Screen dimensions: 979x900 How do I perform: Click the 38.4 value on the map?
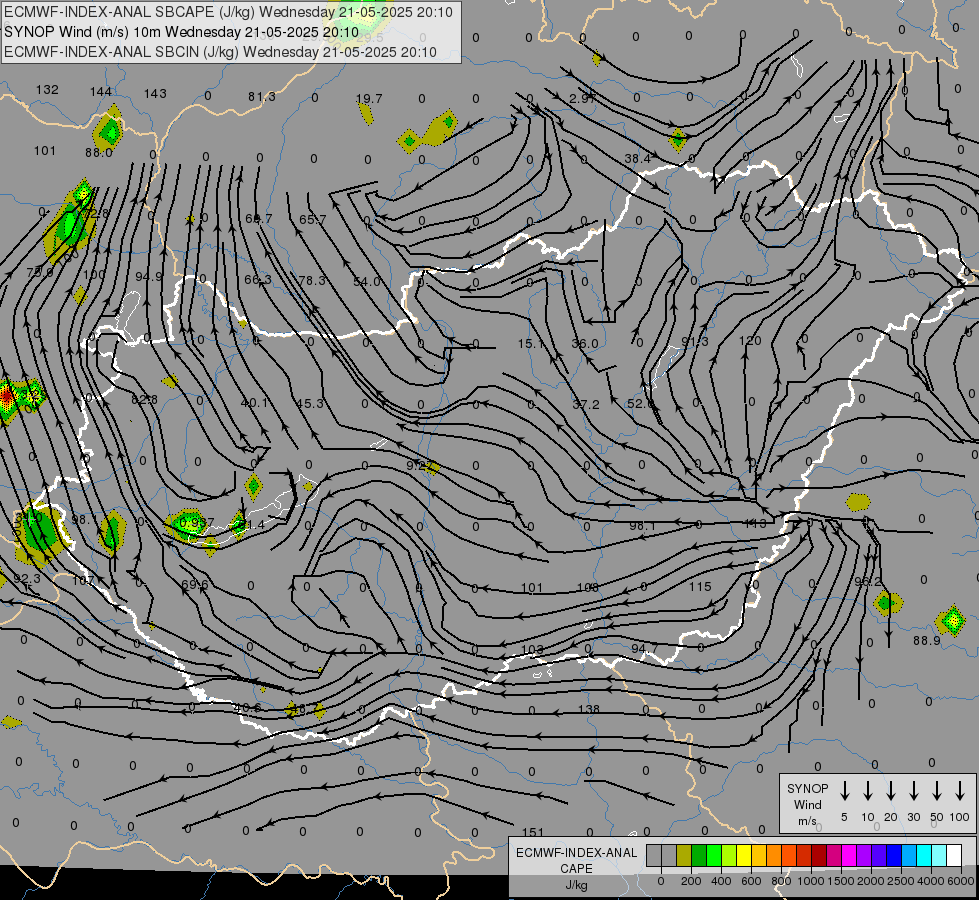(637, 159)
